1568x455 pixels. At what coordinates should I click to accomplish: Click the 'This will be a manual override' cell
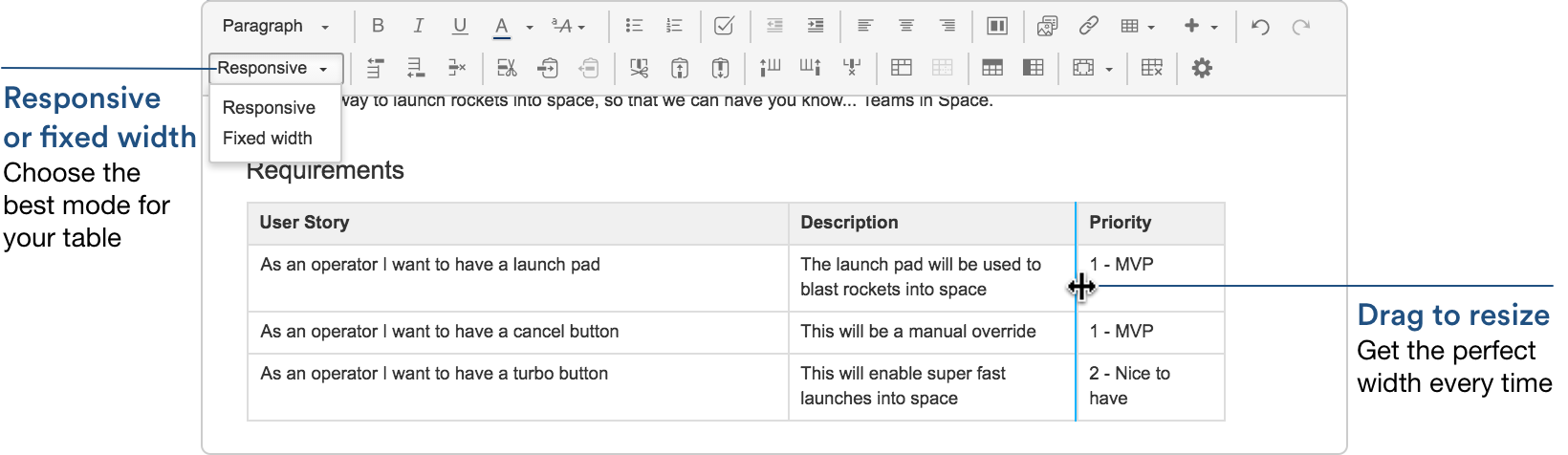click(x=918, y=332)
